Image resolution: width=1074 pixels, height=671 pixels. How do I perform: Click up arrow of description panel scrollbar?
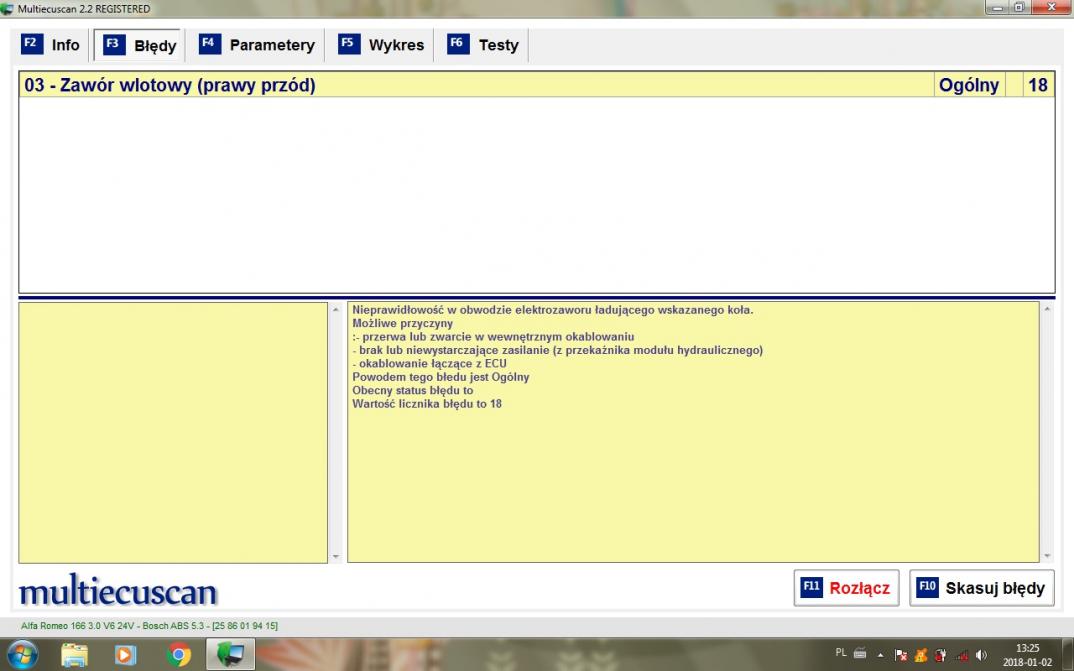click(1047, 310)
